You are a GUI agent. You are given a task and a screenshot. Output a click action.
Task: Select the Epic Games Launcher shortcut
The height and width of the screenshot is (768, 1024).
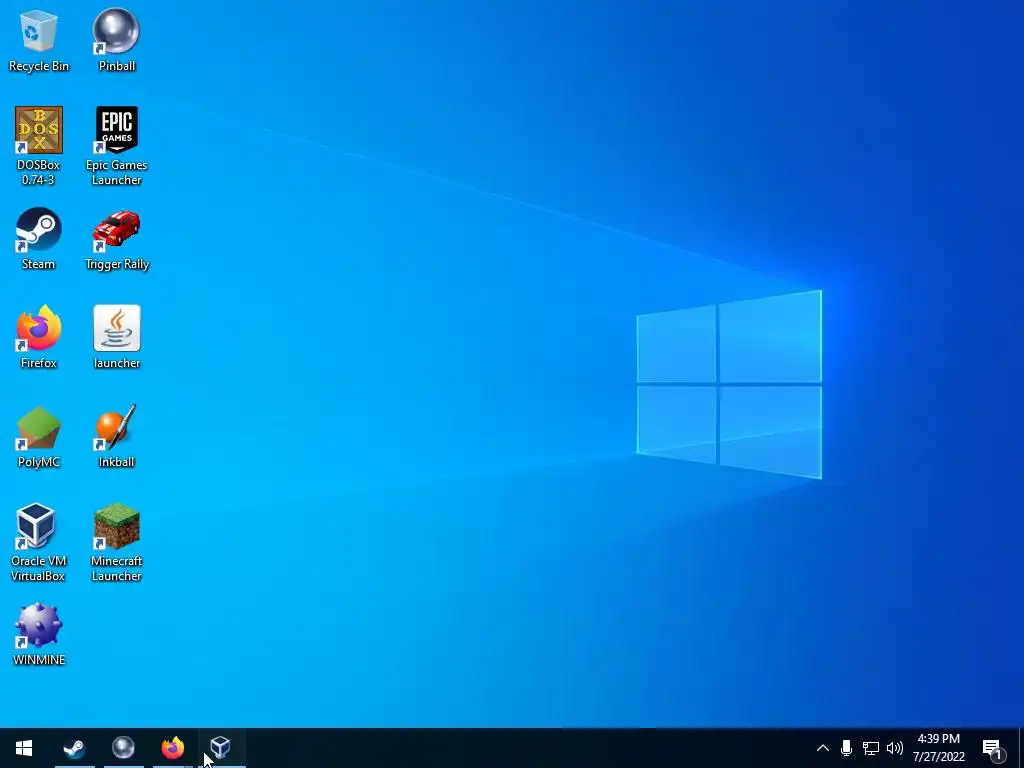pyautogui.click(x=116, y=145)
